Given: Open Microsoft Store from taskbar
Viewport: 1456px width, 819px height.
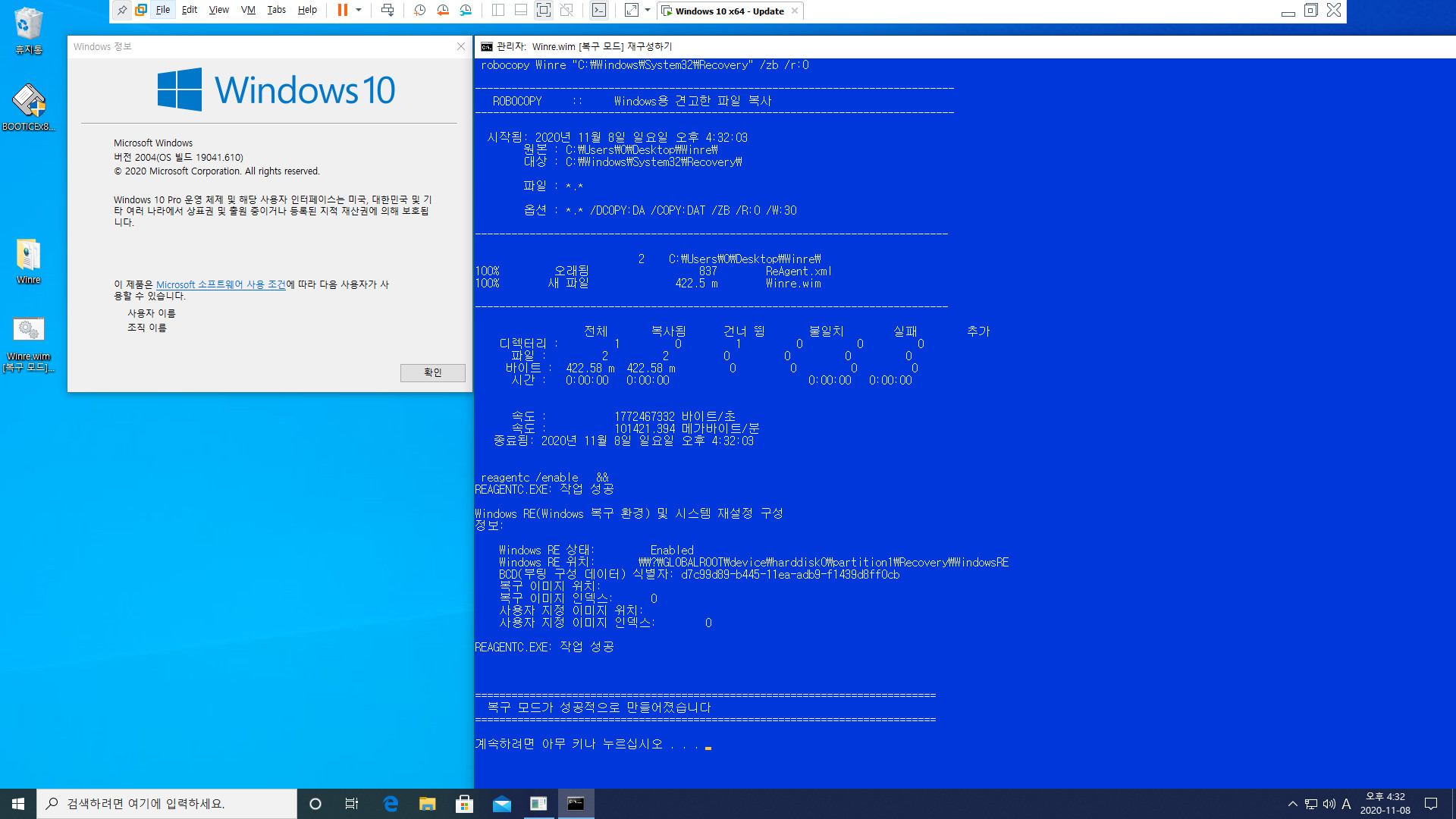Looking at the screenshot, I should [464, 804].
